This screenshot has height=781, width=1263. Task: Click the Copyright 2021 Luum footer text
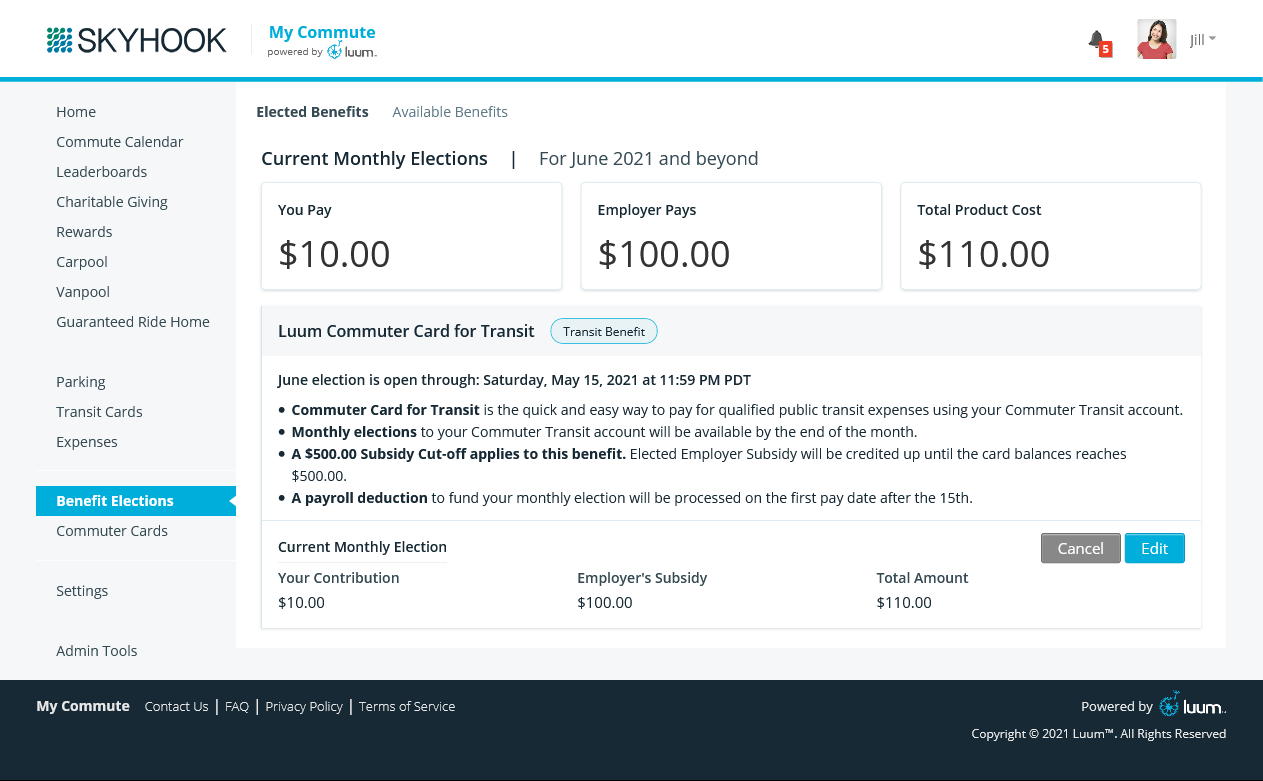click(1099, 734)
